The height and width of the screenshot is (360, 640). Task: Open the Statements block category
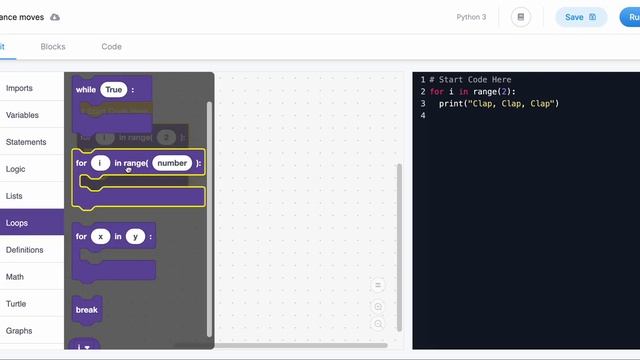pos(32,142)
